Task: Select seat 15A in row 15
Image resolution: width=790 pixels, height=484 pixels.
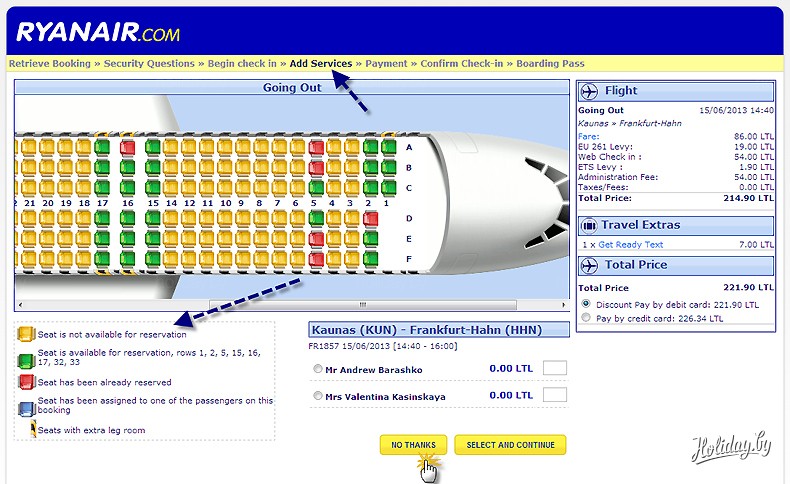Action: click(153, 147)
